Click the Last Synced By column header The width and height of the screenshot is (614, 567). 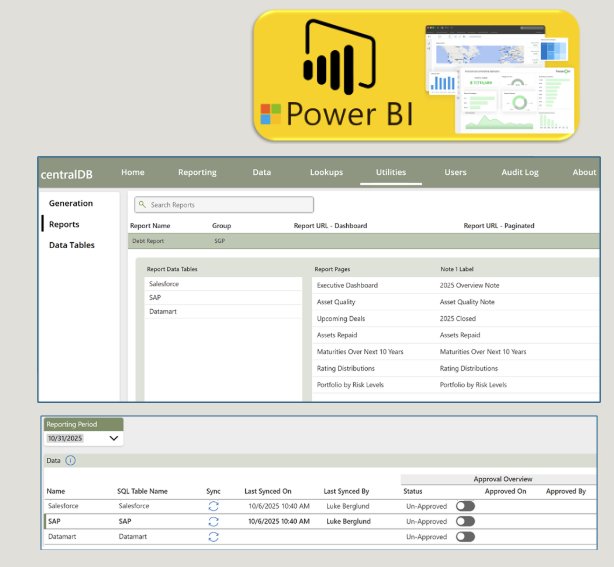(x=346, y=491)
